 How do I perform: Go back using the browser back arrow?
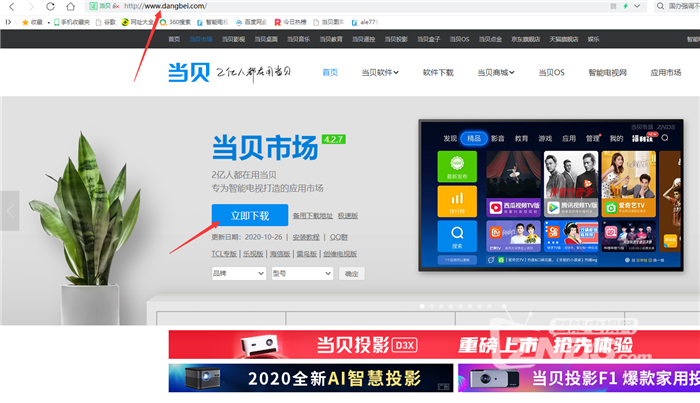(12, 6)
